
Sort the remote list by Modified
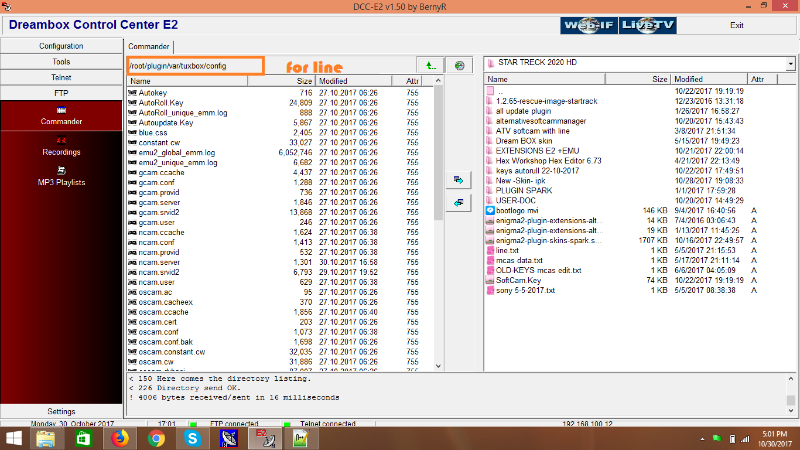point(354,81)
